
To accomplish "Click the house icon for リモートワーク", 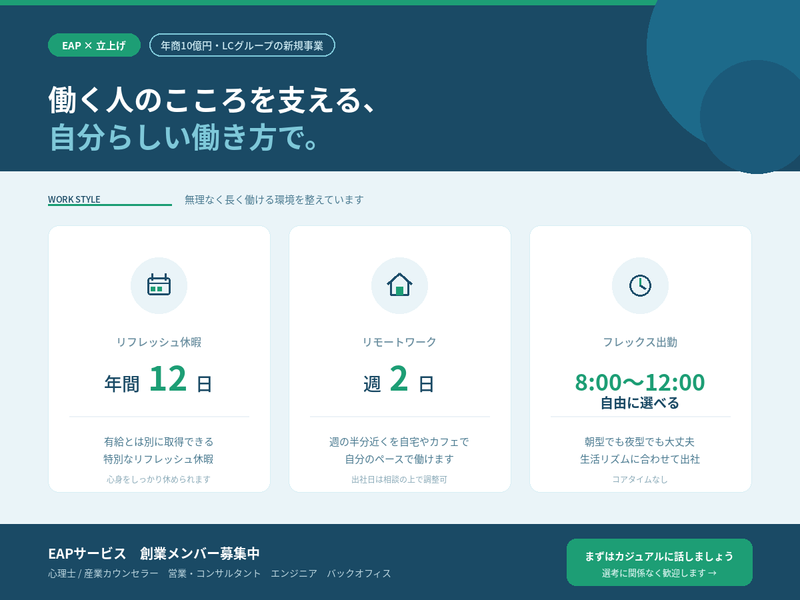I will pos(399,285).
